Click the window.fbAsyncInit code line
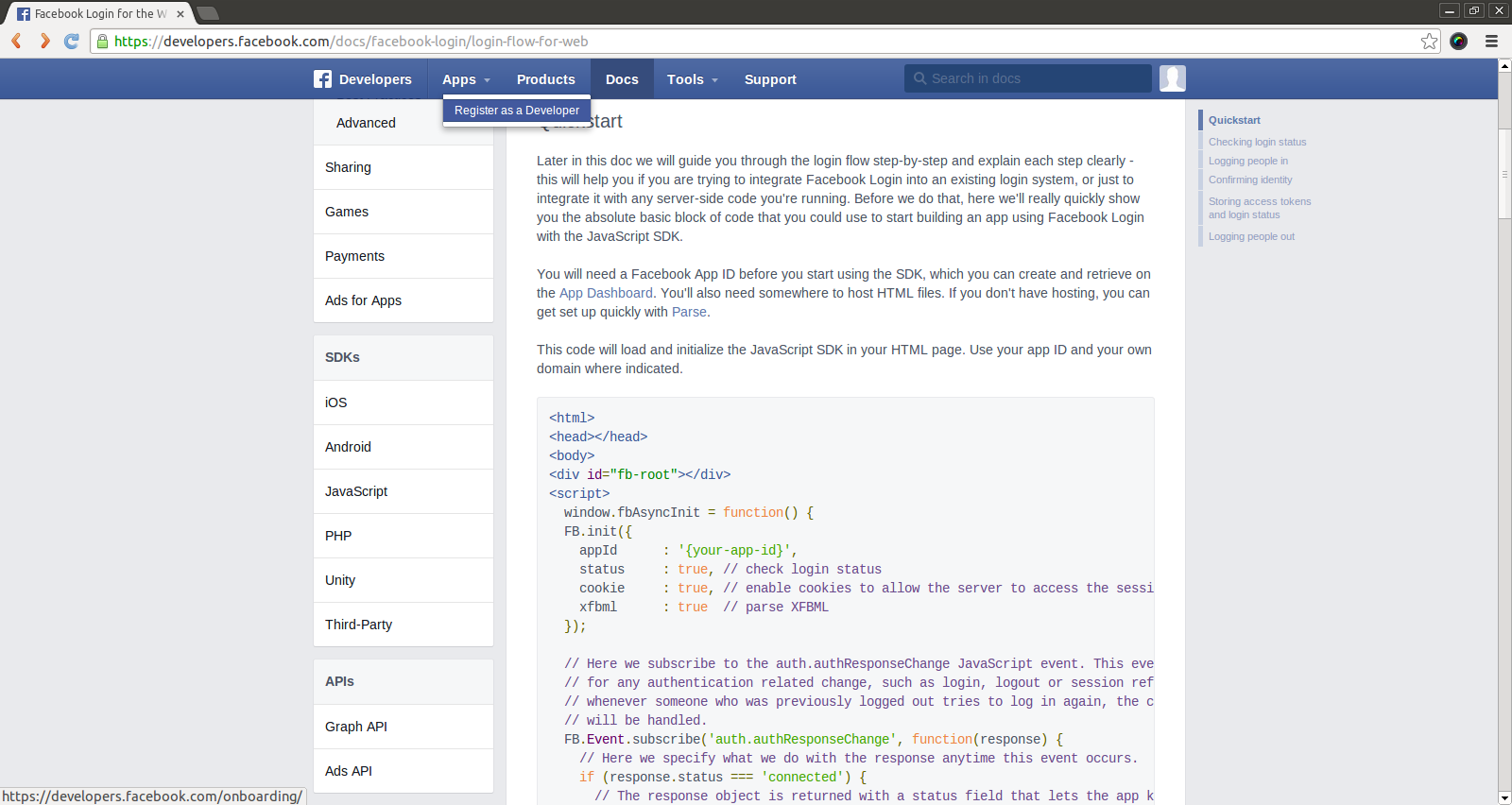 click(689, 512)
